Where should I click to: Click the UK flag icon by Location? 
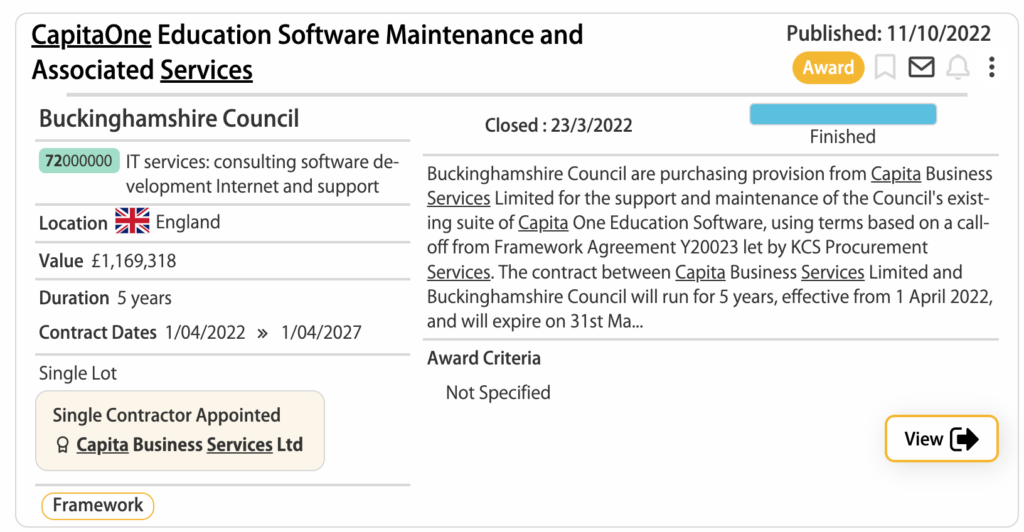pyautogui.click(x=132, y=221)
